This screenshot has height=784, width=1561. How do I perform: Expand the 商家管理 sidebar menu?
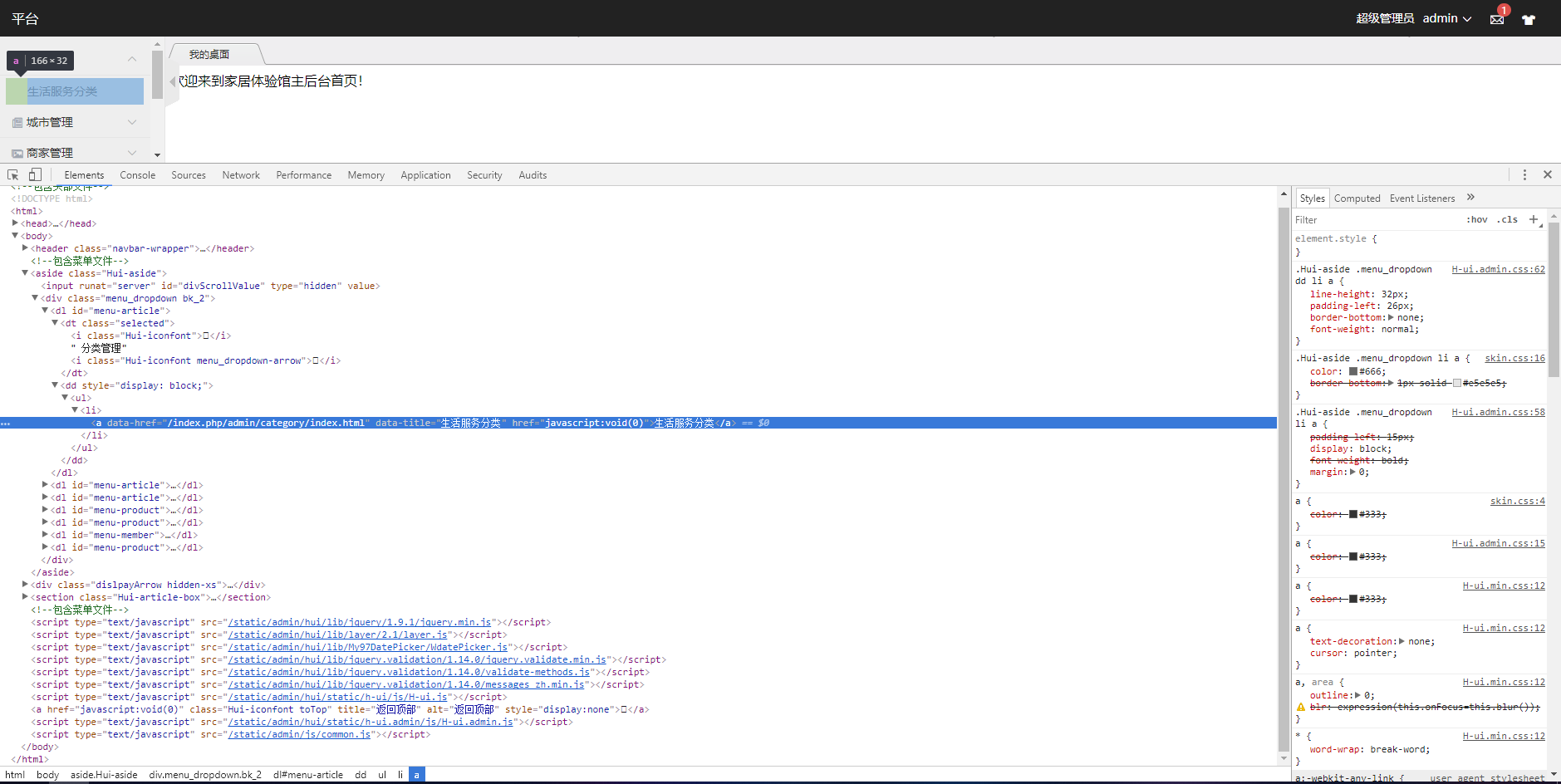click(75, 153)
